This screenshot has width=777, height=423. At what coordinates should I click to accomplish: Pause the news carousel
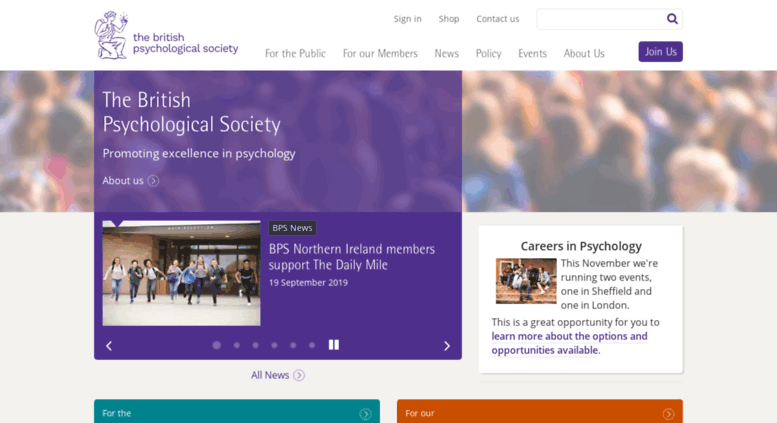click(x=334, y=345)
